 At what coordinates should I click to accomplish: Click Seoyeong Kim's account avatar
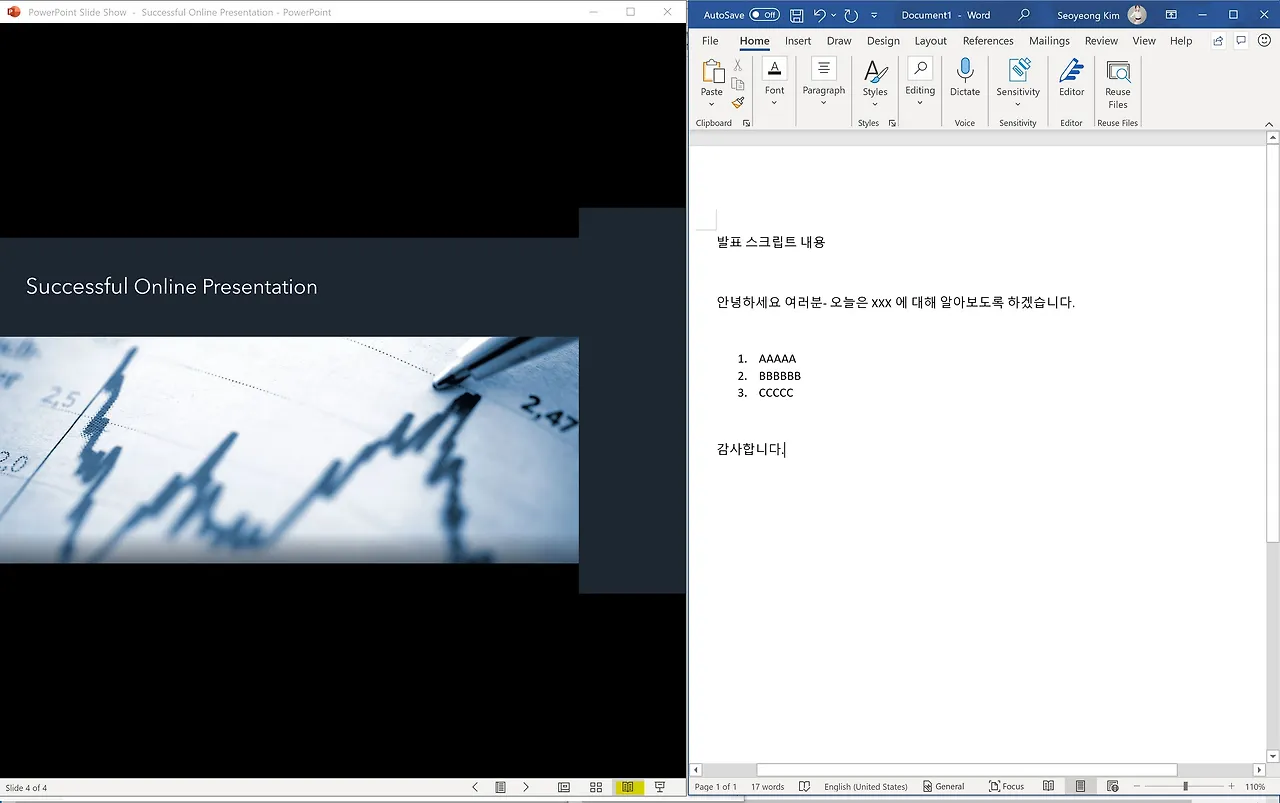(x=1137, y=15)
